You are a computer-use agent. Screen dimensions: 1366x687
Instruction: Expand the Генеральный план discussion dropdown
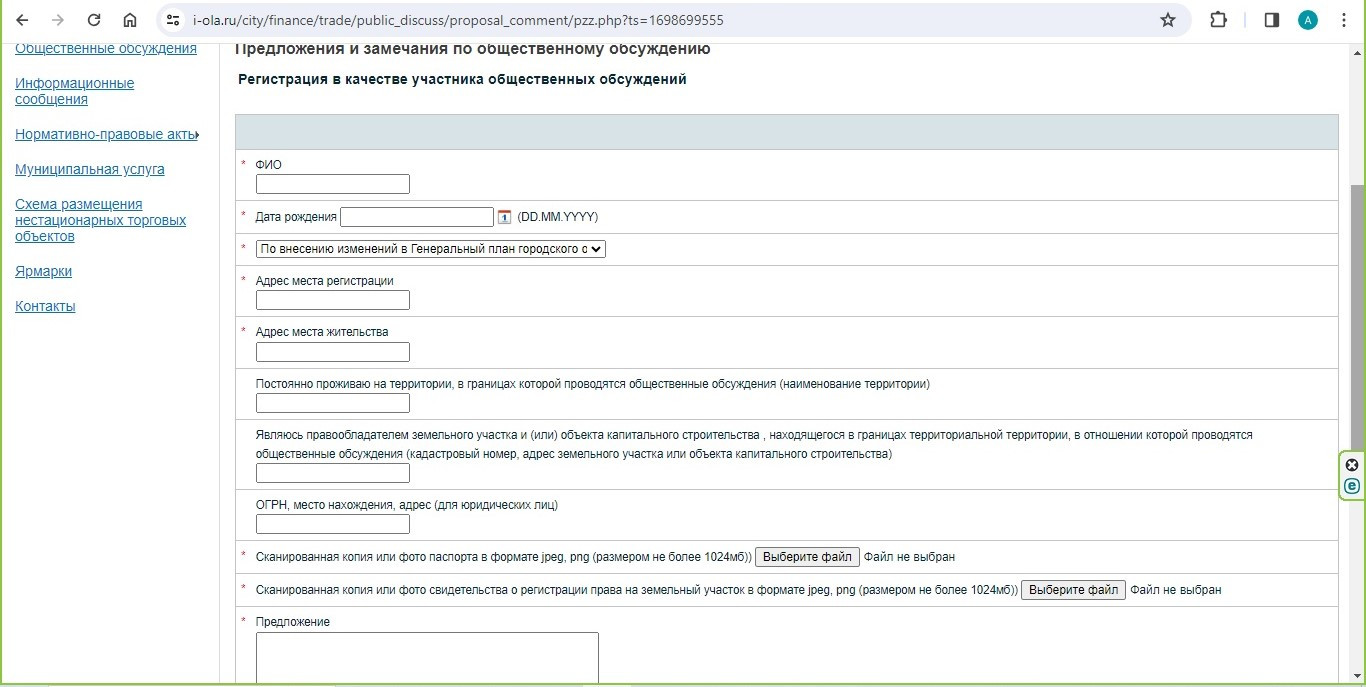[431, 249]
